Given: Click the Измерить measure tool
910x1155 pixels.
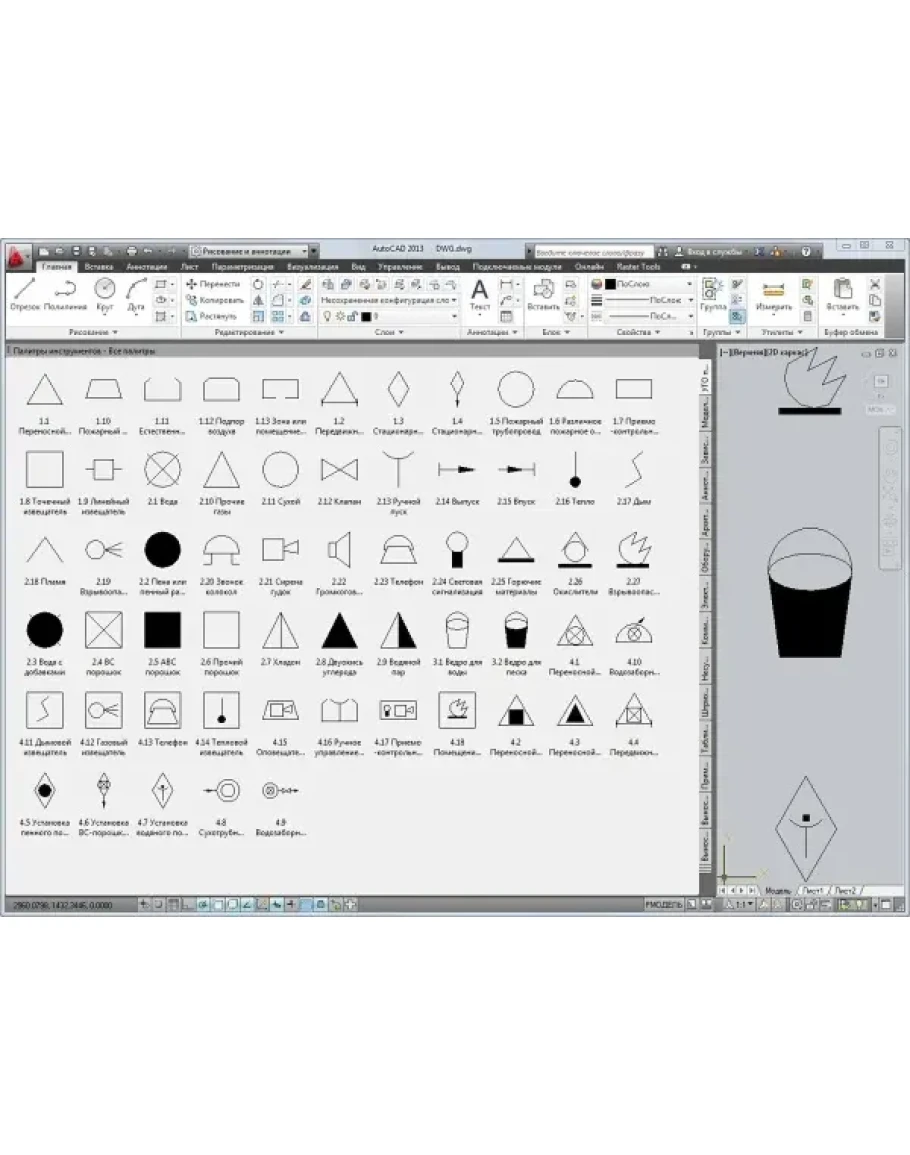Looking at the screenshot, I should coord(773,294).
